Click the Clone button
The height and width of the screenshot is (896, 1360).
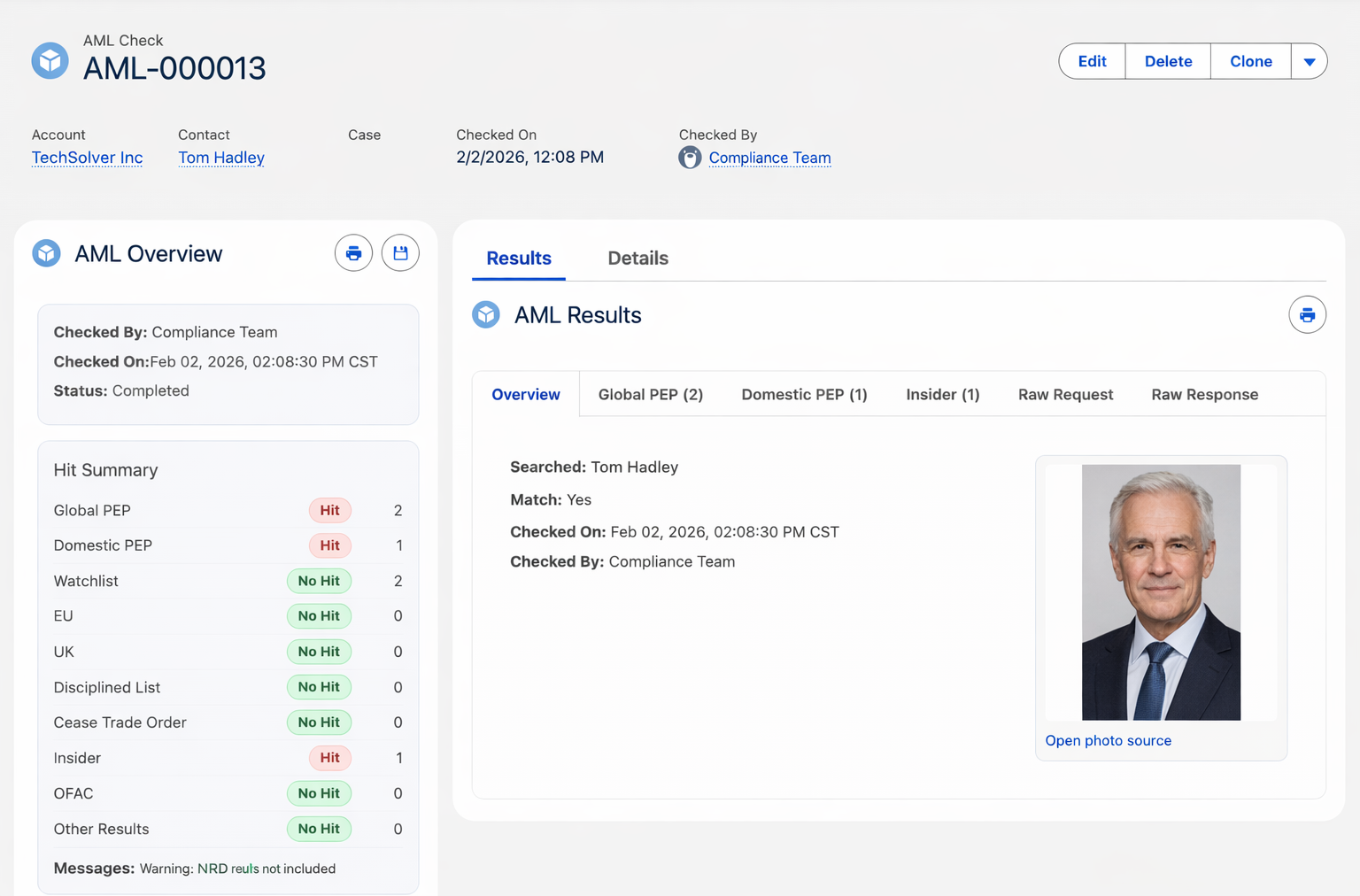tap(1250, 61)
